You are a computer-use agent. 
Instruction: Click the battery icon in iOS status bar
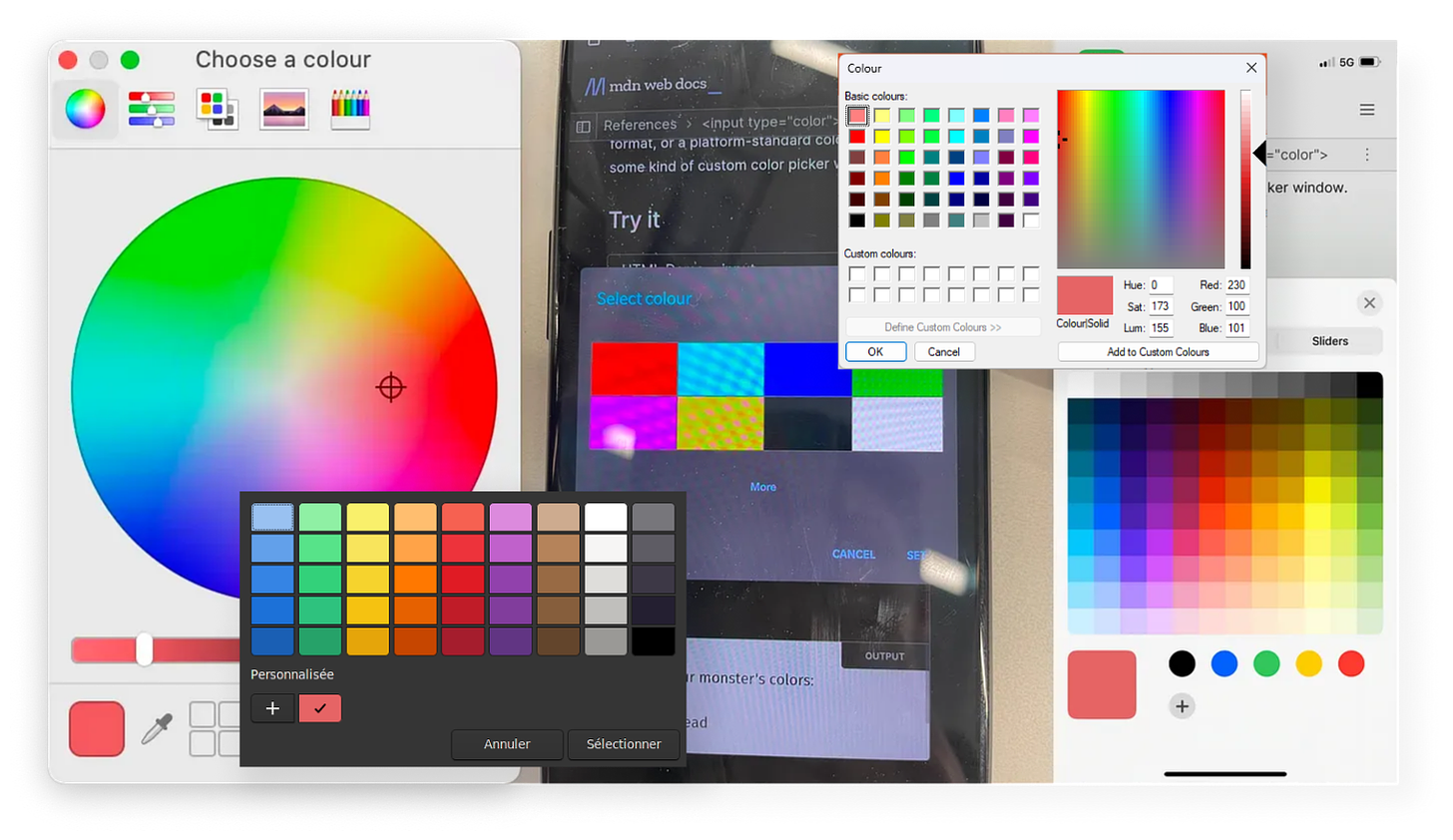1370,62
